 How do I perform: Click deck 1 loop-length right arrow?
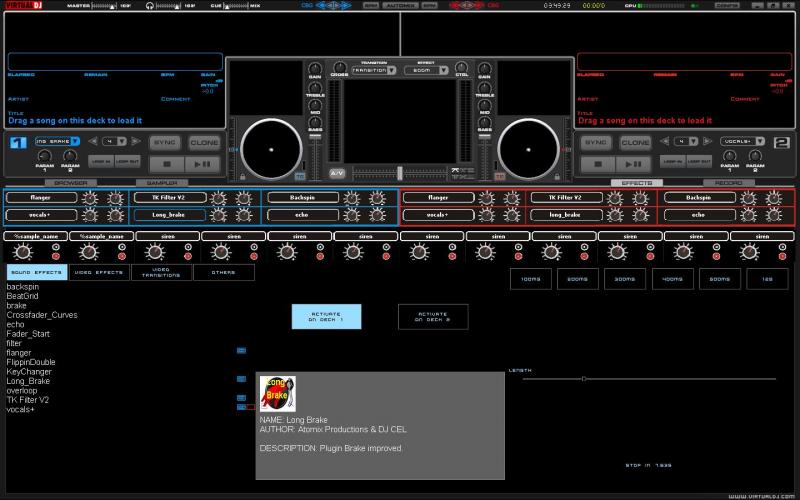135,141
